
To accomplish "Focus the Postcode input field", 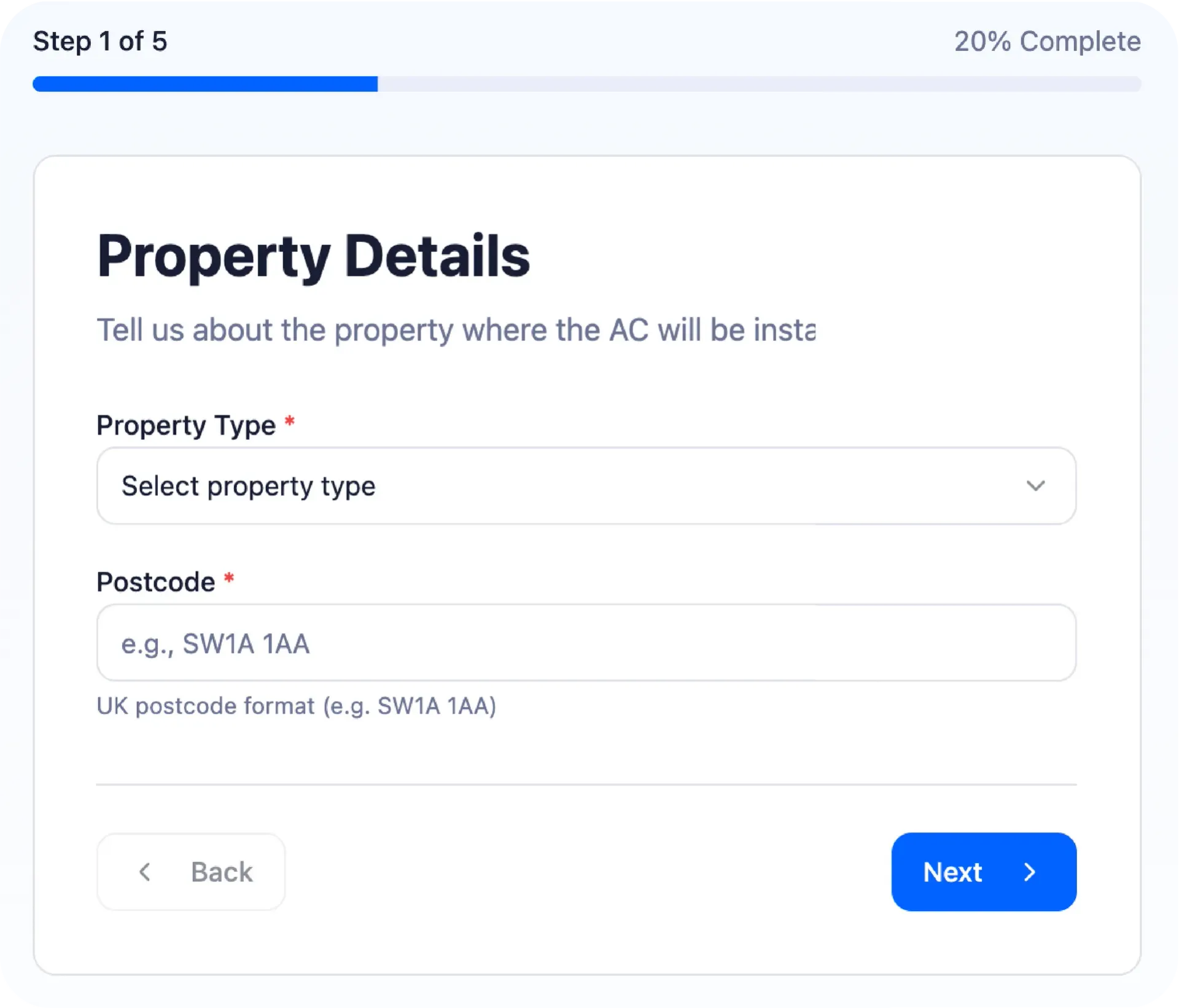I will coord(586,643).
